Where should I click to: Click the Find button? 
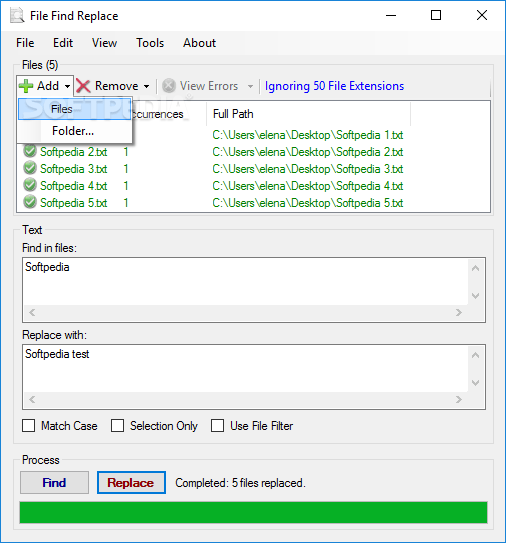pyautogui.click(x=54, y=482)
